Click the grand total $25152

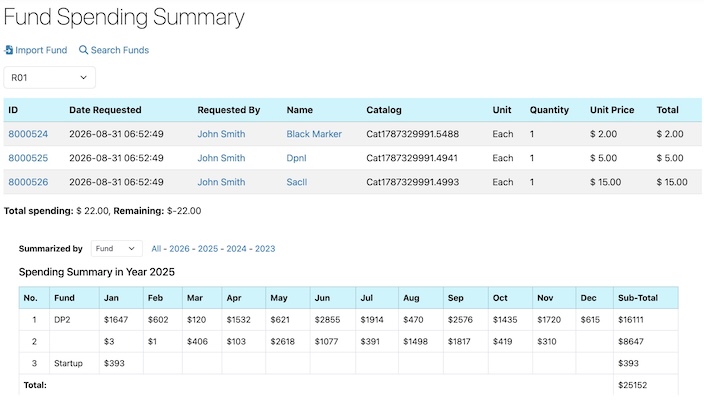click(633, 385)
